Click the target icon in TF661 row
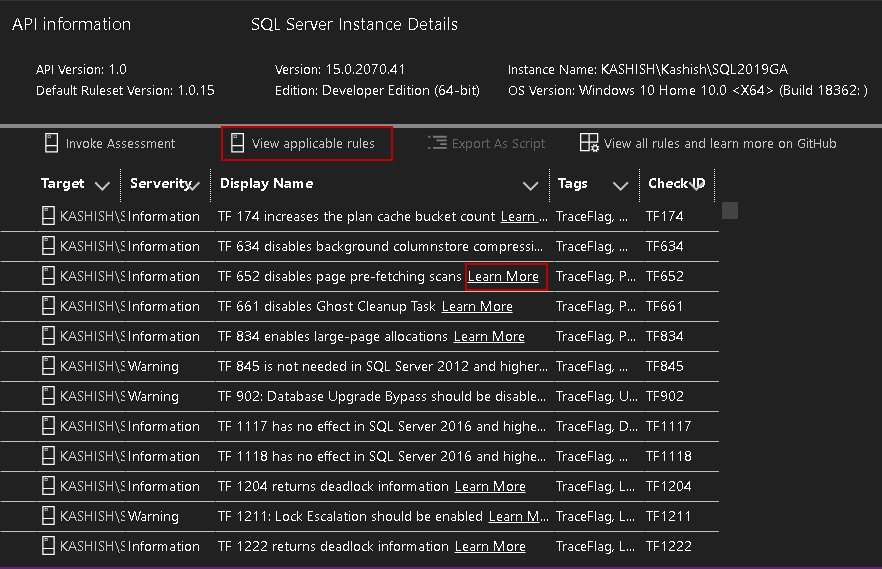The image size is (882, 569). point(47,306)
